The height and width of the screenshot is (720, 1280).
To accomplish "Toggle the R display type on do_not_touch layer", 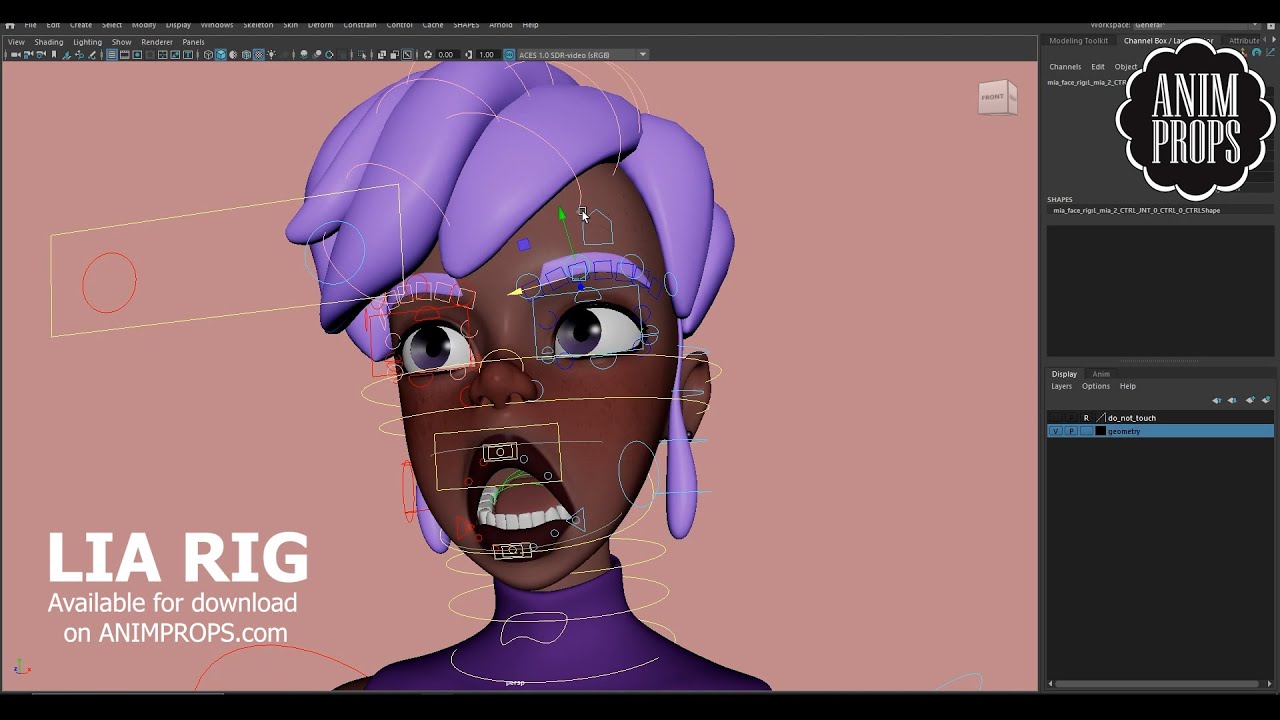I will [1086, 418].
